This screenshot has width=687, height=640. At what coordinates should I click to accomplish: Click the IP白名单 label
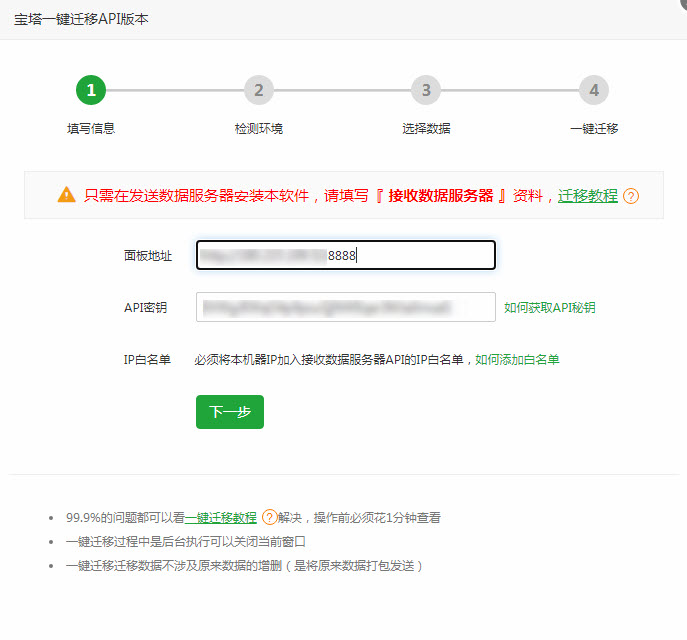click(x=147, y=359)
